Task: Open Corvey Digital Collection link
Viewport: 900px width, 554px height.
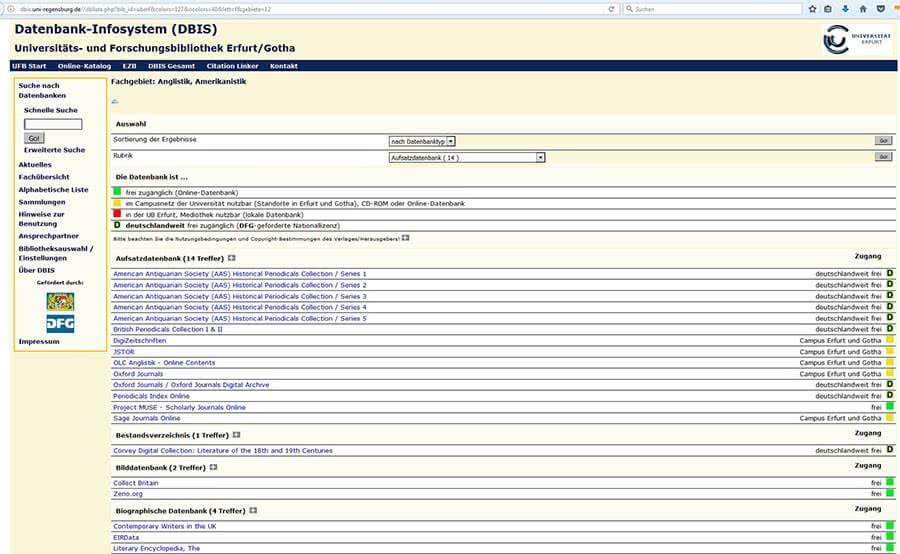Action: [x=223, y=451]
